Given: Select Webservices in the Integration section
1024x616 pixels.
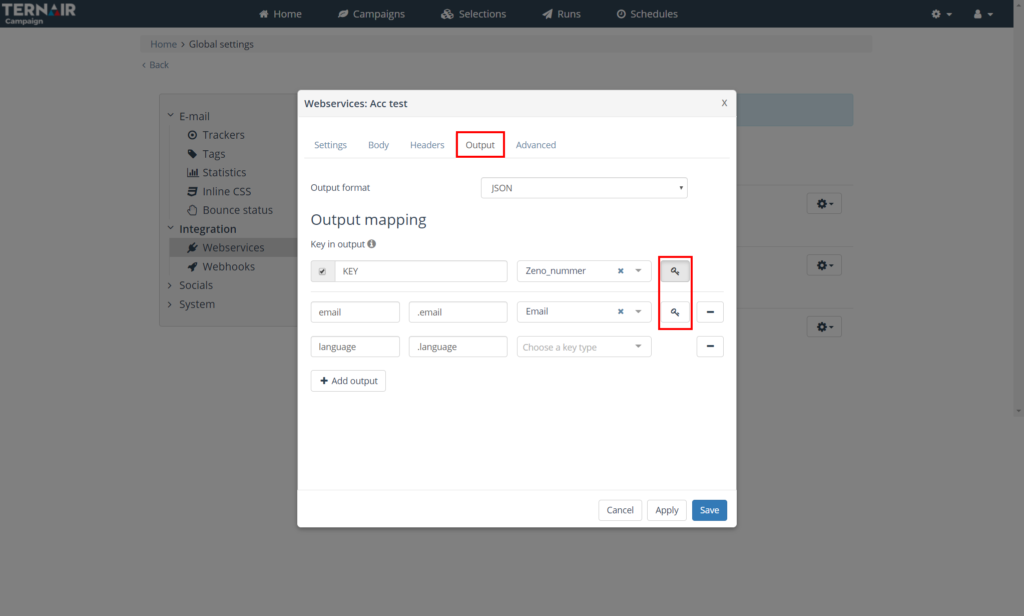Looking at the screenshot, I should (233, 248).
